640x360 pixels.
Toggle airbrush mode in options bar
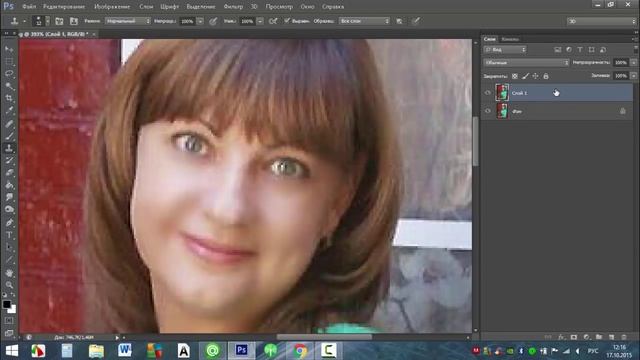pyautogui.click(x=273, y=21)
